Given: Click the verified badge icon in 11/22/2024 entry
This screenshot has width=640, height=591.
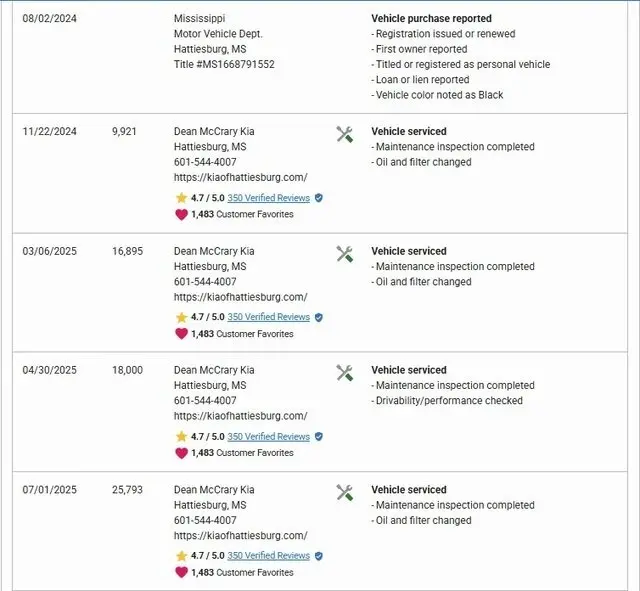Looking at the screenshot, I should point(318,198).
